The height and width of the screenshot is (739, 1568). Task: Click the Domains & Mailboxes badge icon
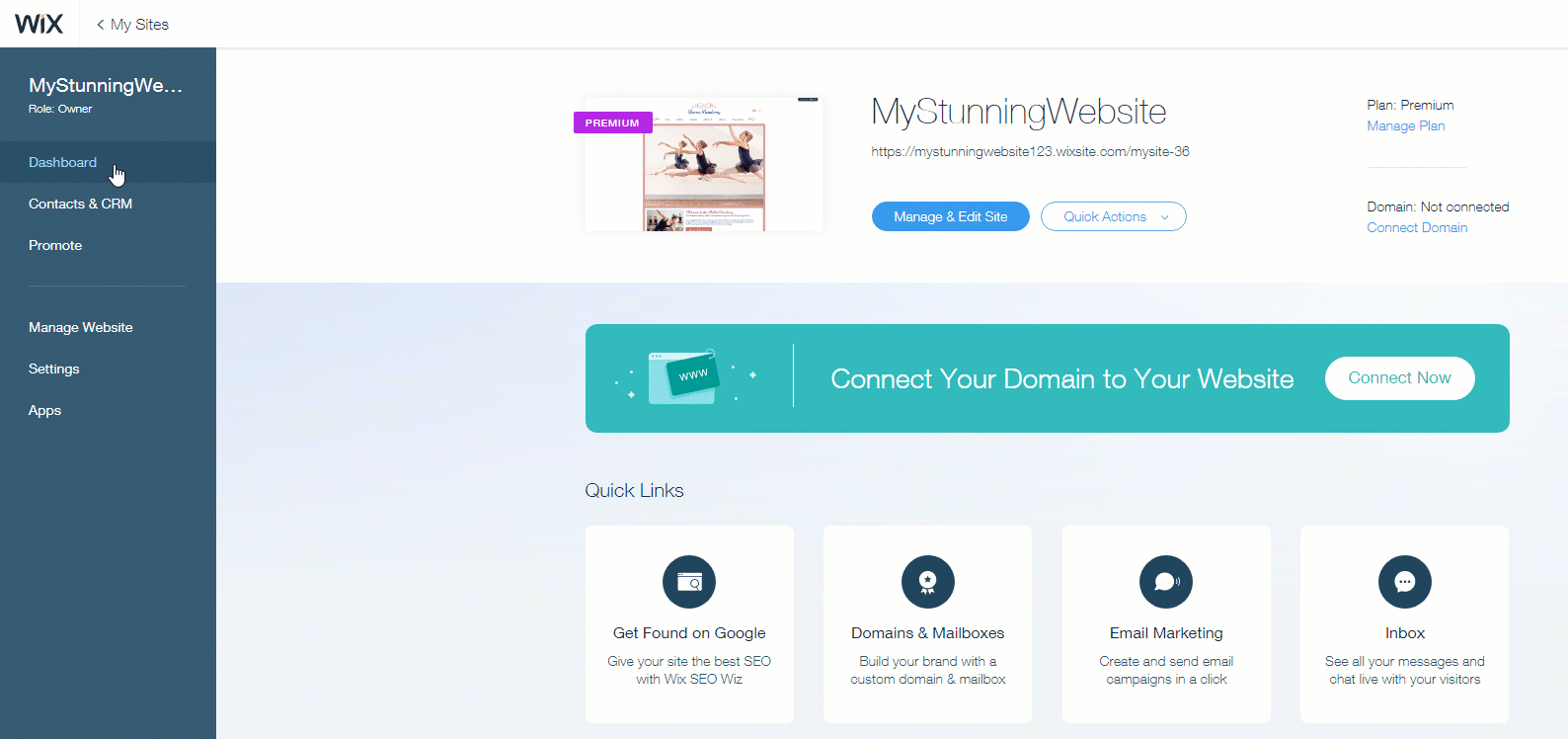[928, 582]
